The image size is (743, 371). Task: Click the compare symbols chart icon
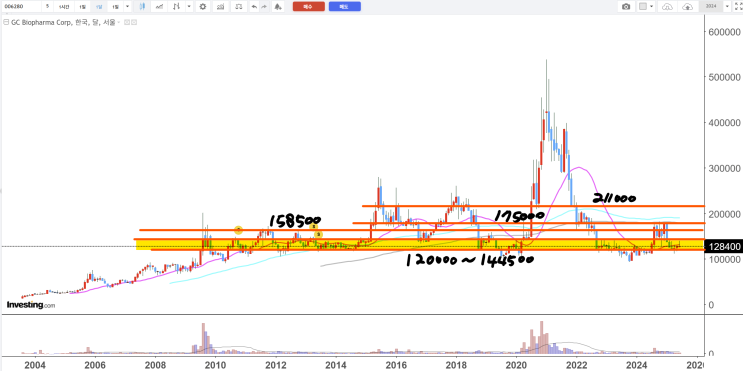(x=220, y=7)
